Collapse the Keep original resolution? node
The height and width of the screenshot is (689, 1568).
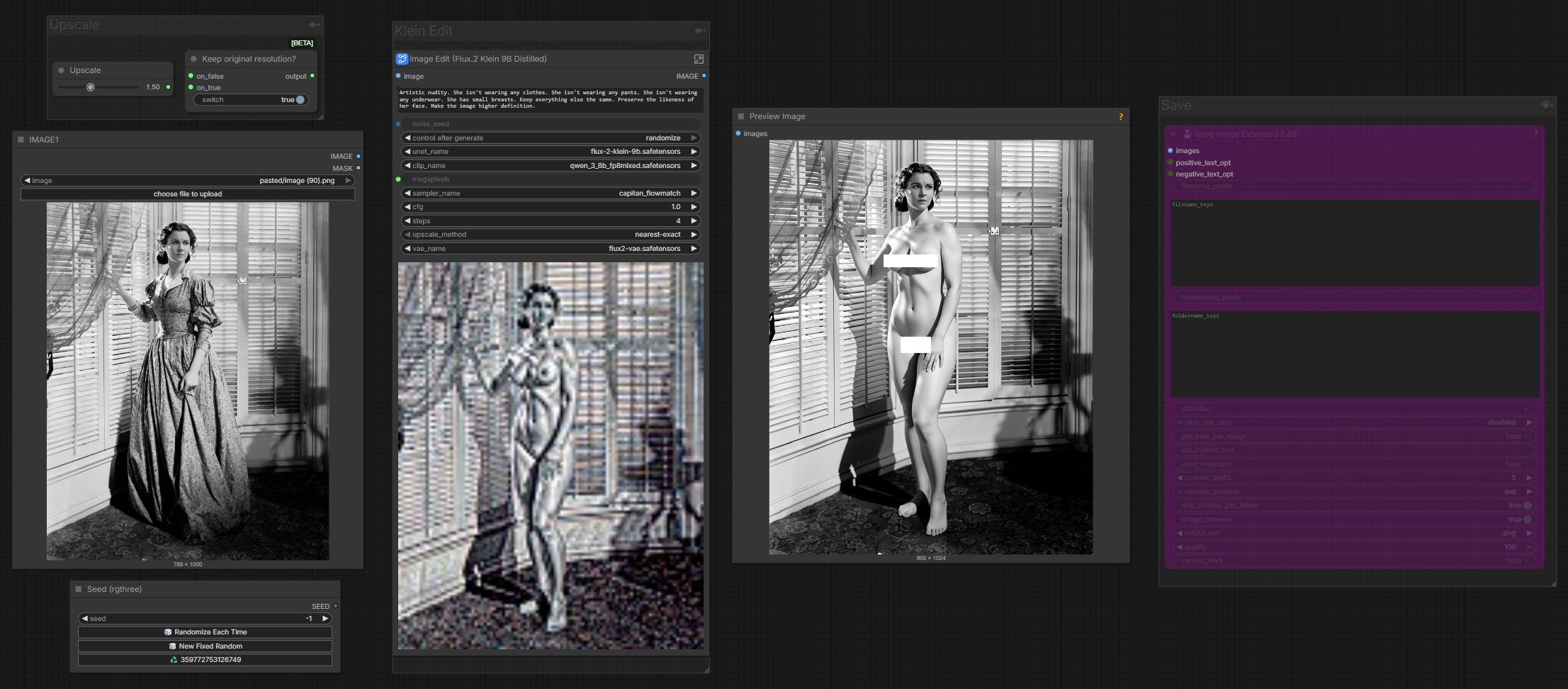pyautogui.click(x=194, y=59)
